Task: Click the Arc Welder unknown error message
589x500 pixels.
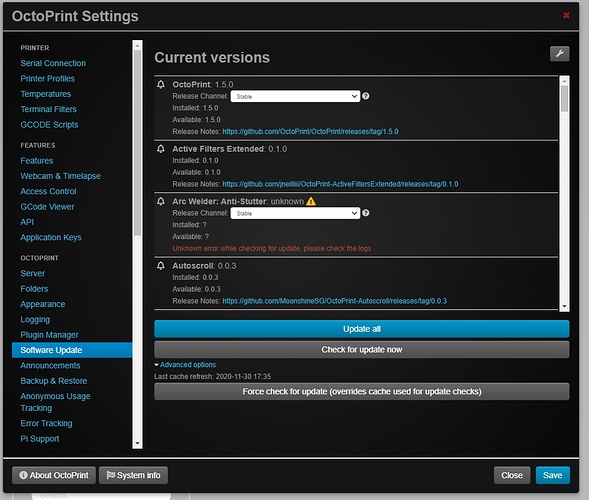Action: point(272,248)
